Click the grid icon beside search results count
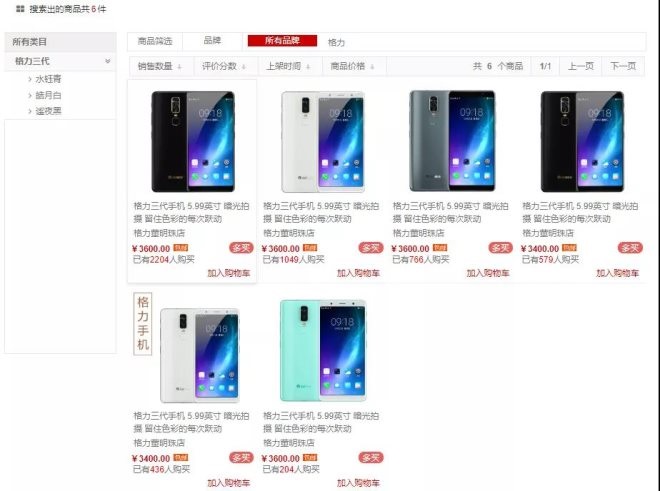The height and width of the screenshot is (491, 660). coord(20,9)
